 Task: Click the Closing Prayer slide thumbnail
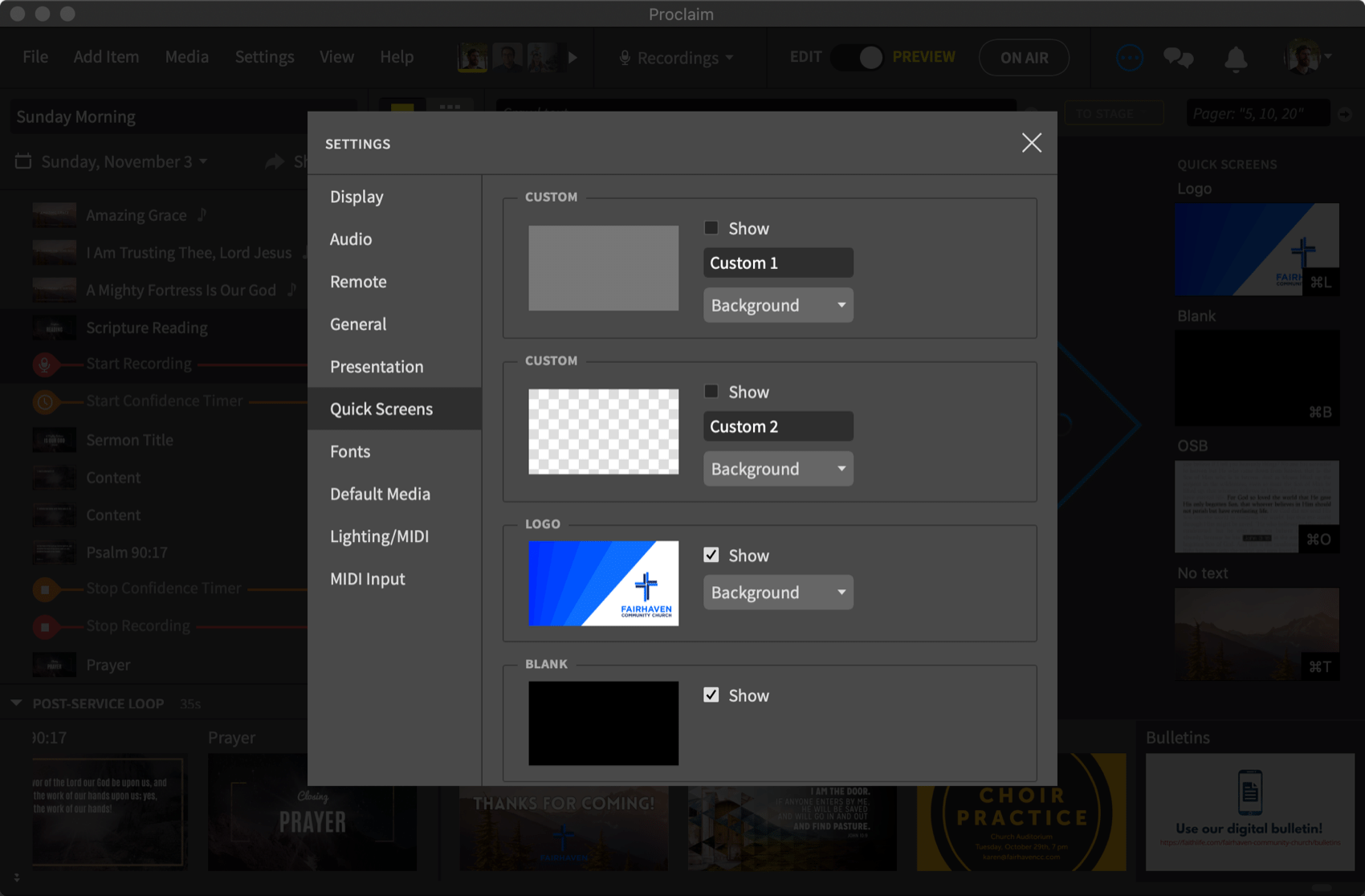pos(312,812)
